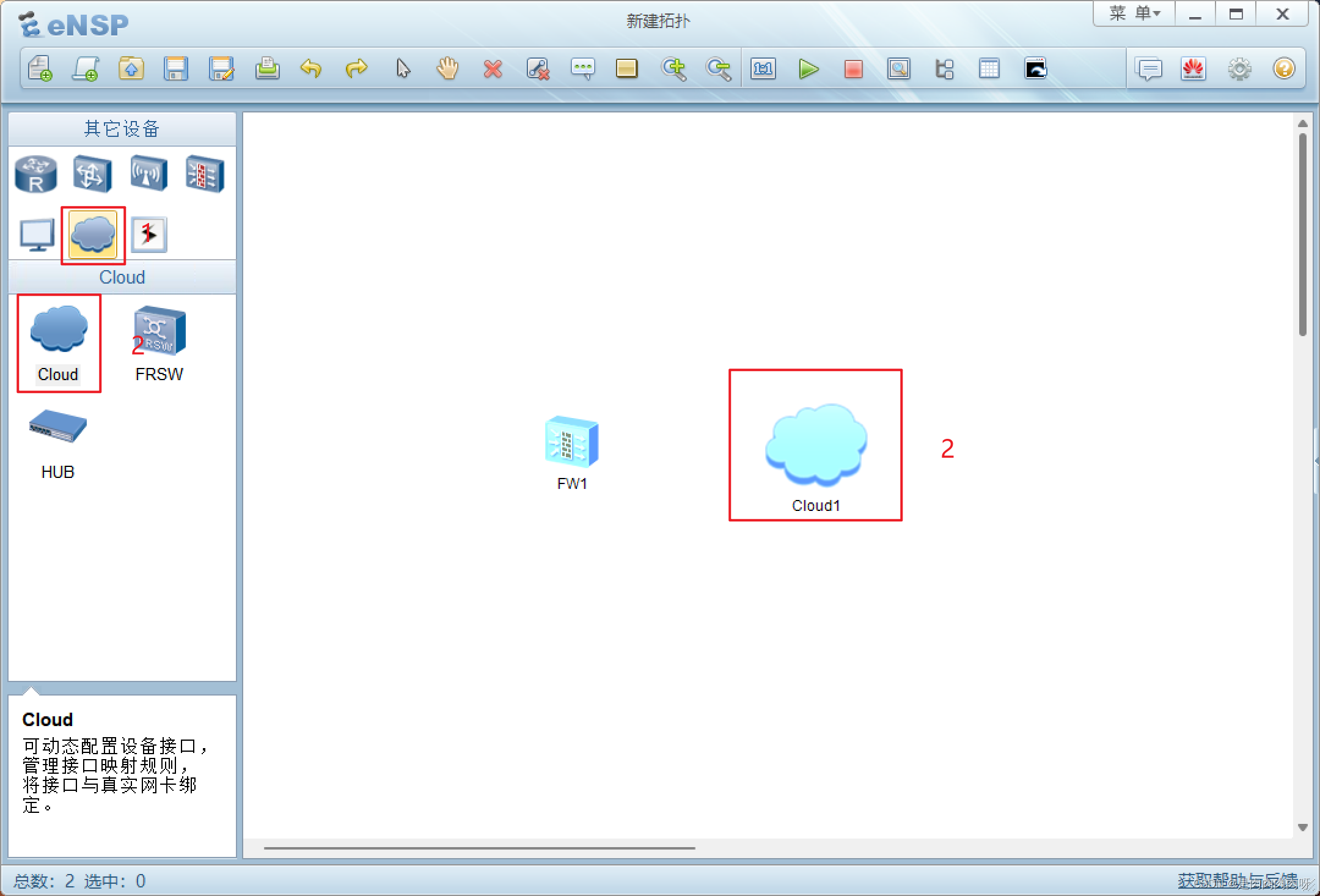This screenshot has width=1320, height=896.
Task: Click the new topology icon
Action: click(40, 68)
